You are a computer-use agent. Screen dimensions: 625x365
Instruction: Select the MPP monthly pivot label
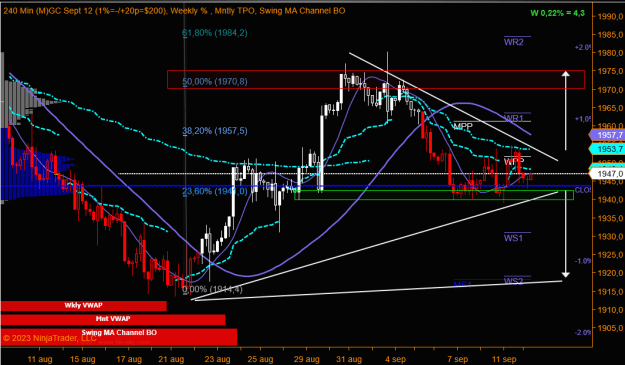(x=463, y=126)
